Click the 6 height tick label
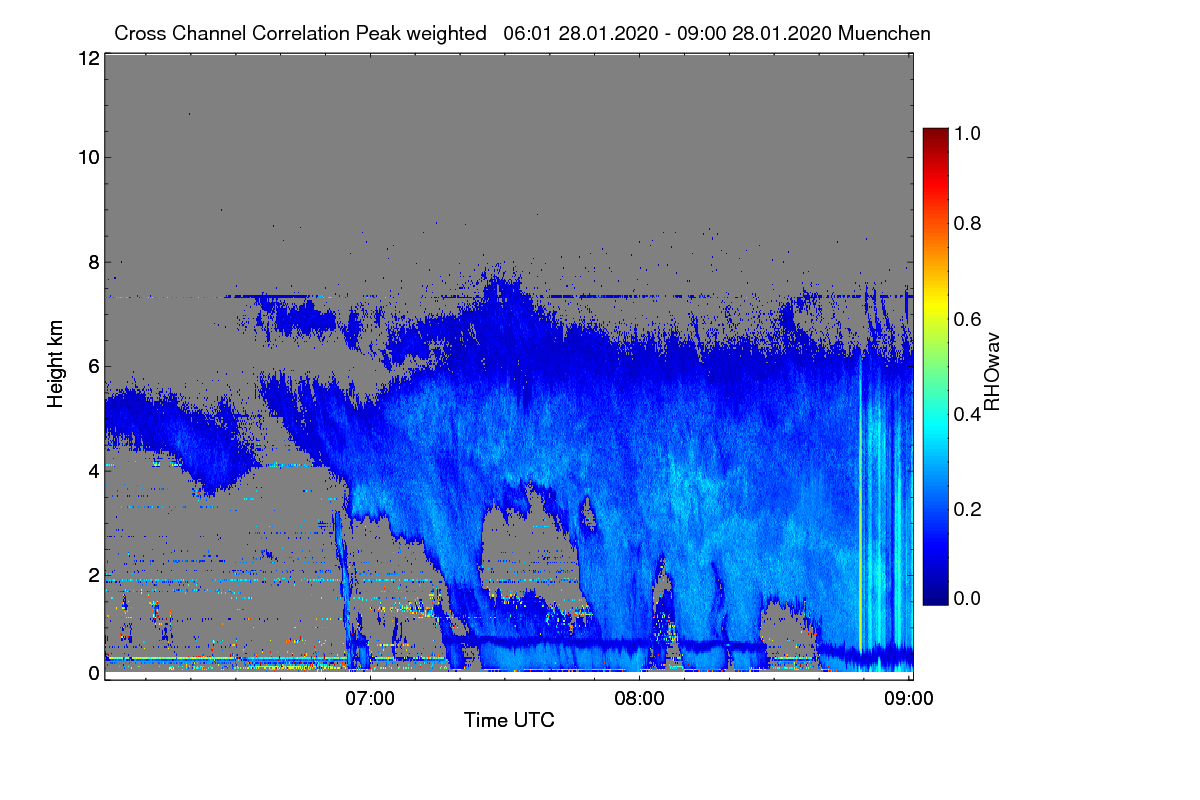Screen dimensions: 1200x800 [x=93, y=366]
